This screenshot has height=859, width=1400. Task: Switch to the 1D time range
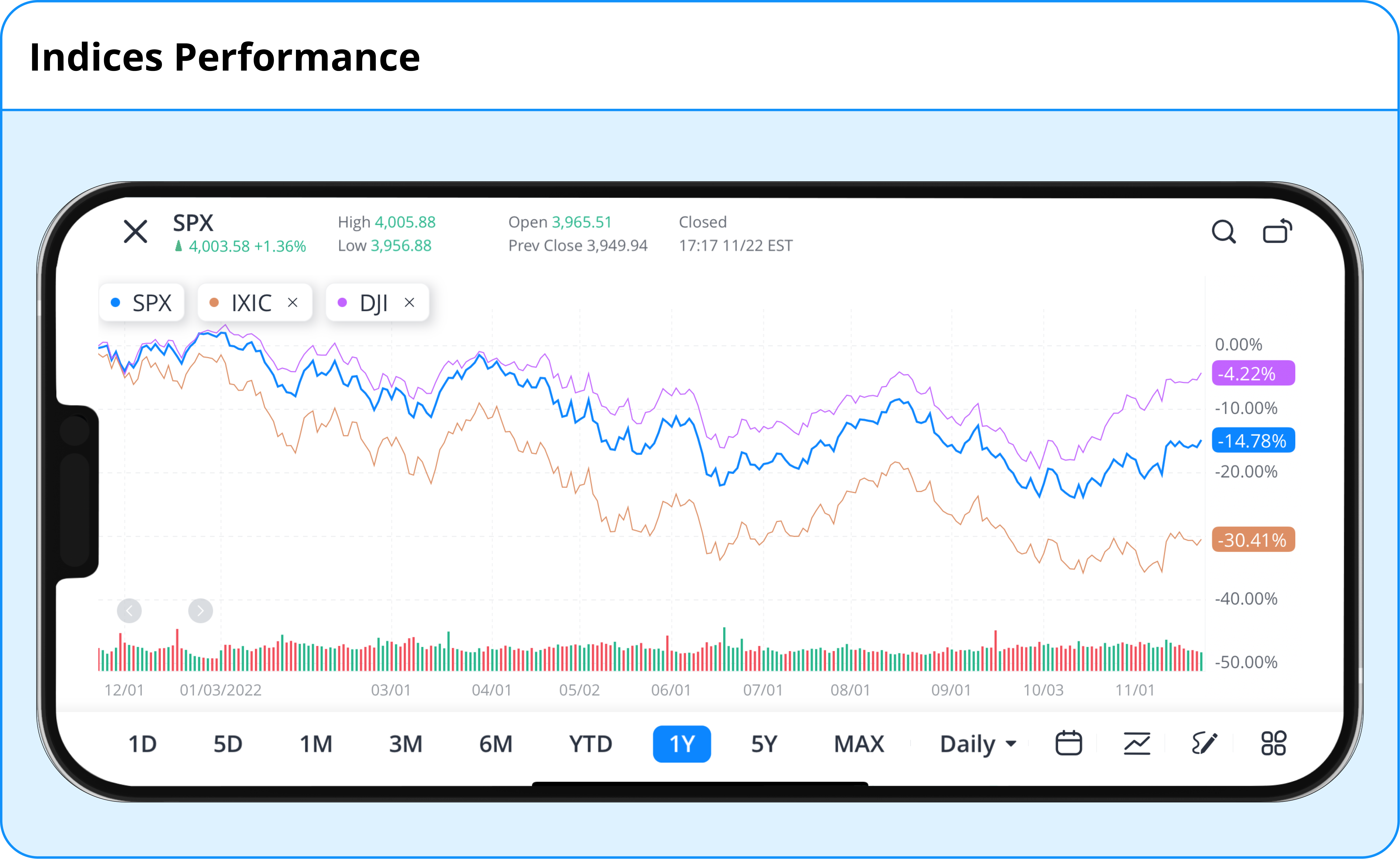(x=142, y=744)
